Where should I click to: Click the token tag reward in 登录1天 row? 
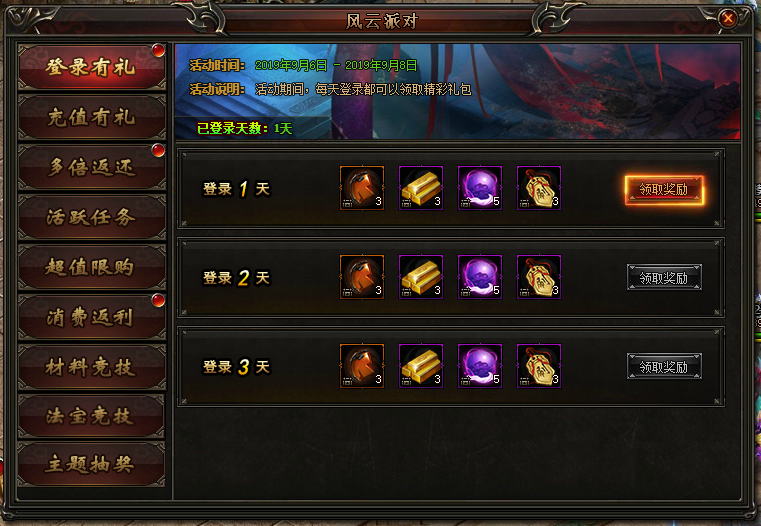[x=539, y=188]
